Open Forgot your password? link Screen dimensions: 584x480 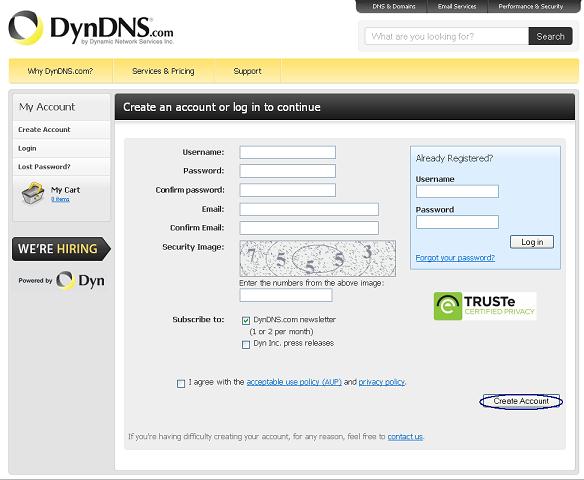(x=455, y=258)
